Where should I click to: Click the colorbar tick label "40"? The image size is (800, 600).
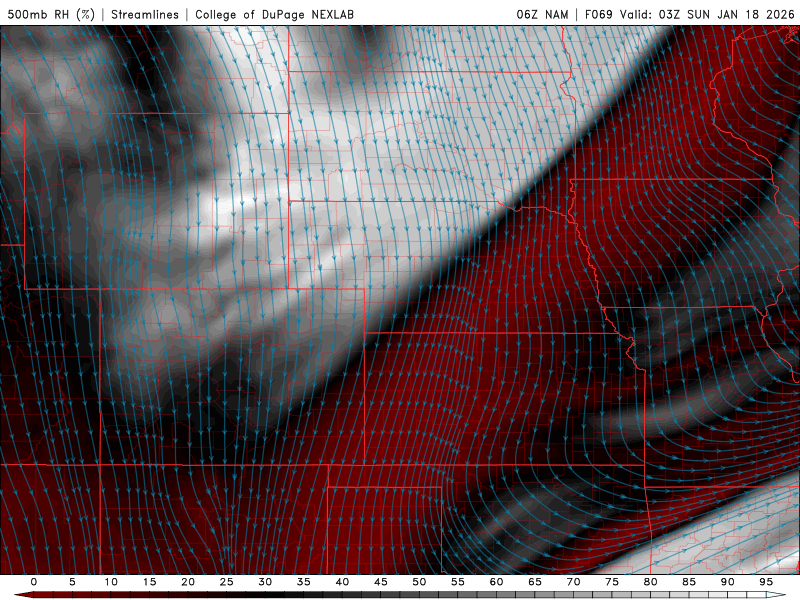point(342,582)
